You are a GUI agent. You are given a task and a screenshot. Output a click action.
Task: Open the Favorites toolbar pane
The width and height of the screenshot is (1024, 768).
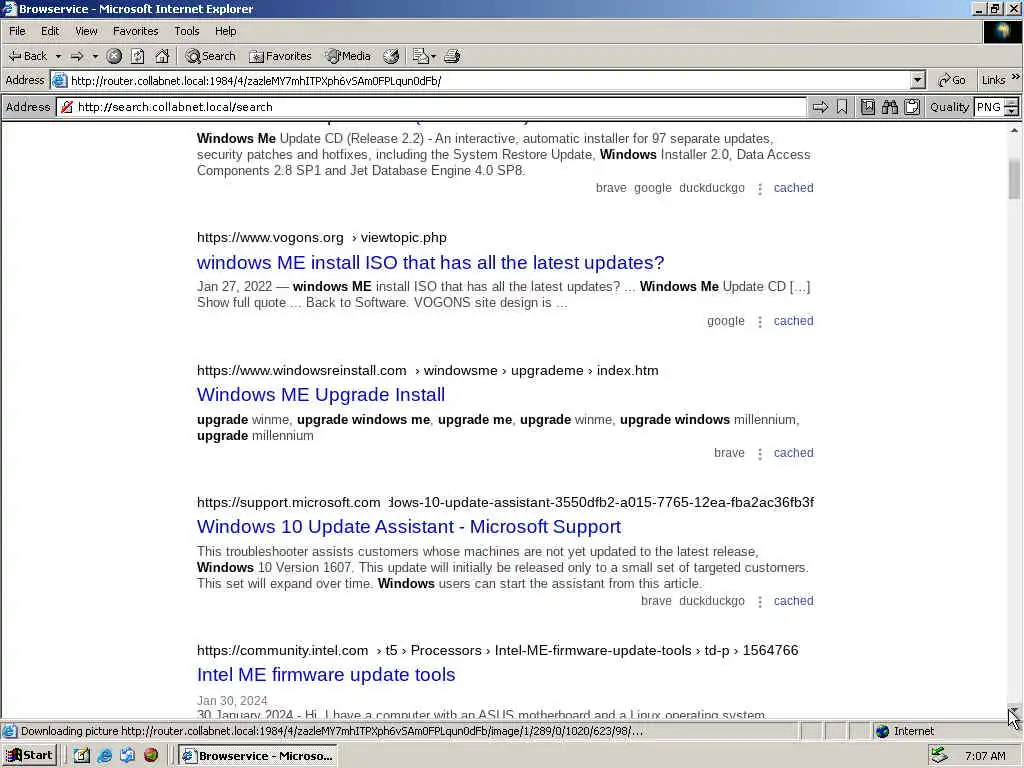[280, 56]
